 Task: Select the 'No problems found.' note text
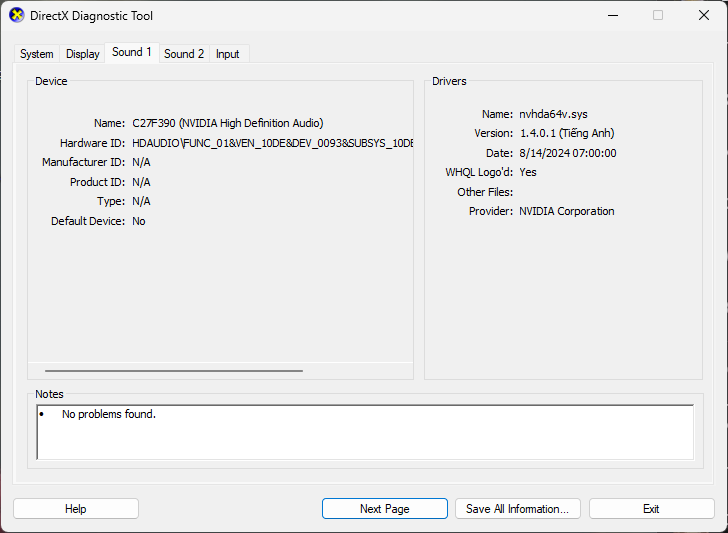click(x=109, y=414)
